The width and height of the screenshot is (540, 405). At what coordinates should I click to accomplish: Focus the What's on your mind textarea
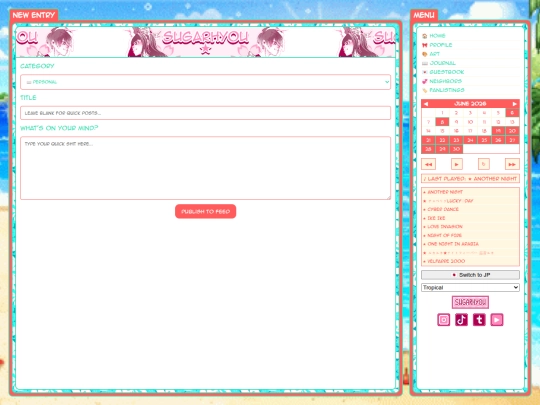pyautogui.click(x=206, y=168)
